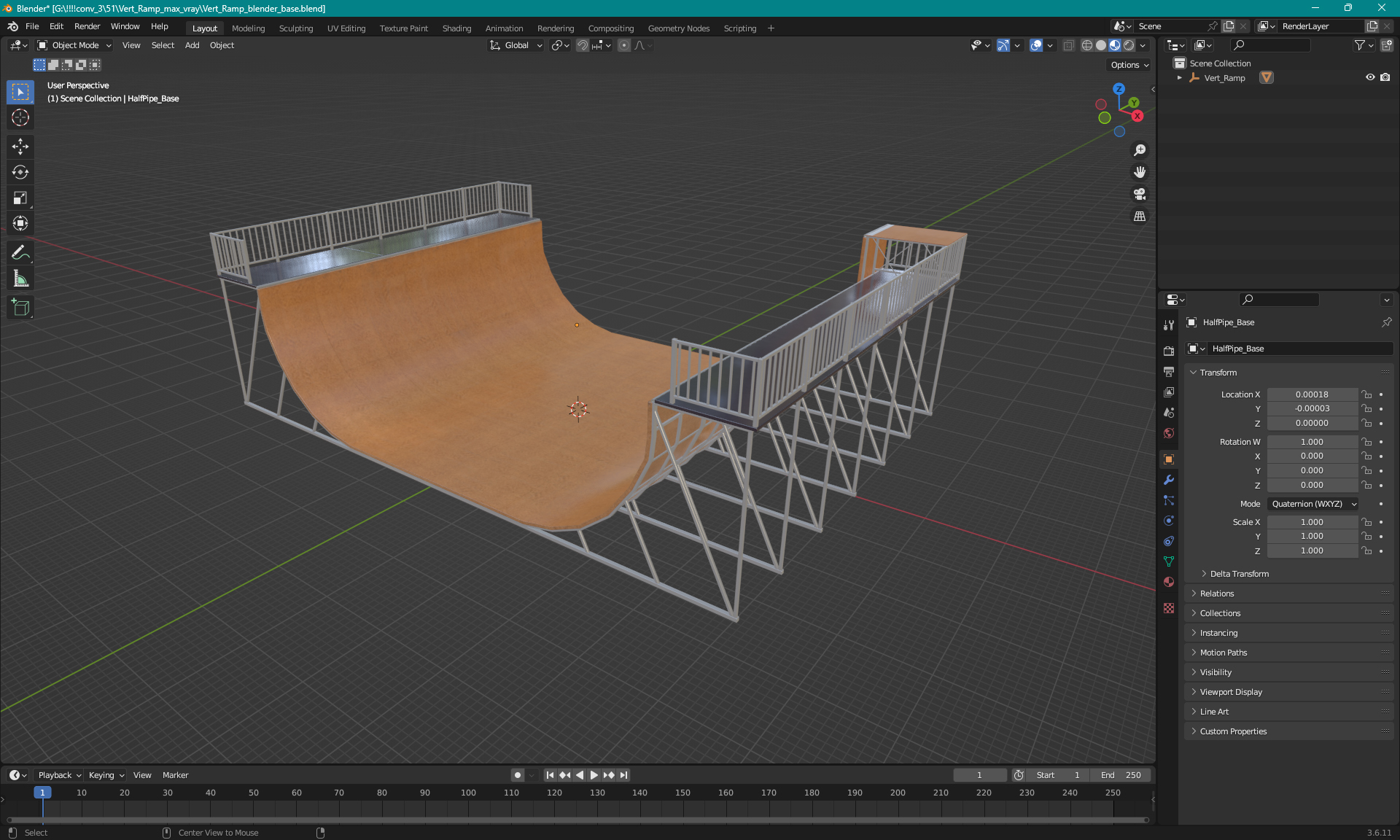Switch to the Geometry Nodes workspace tab
1400x840 pixels.
678,28
